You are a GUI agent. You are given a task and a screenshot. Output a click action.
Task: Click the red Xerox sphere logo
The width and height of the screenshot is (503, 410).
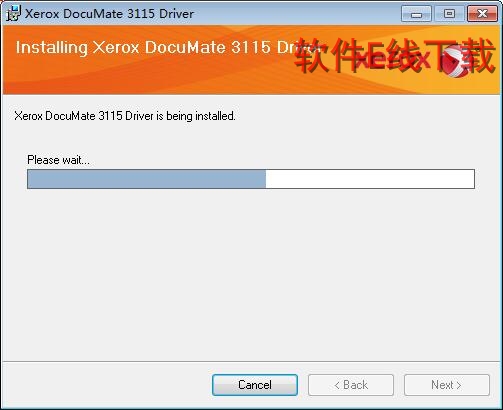point(455,62)
